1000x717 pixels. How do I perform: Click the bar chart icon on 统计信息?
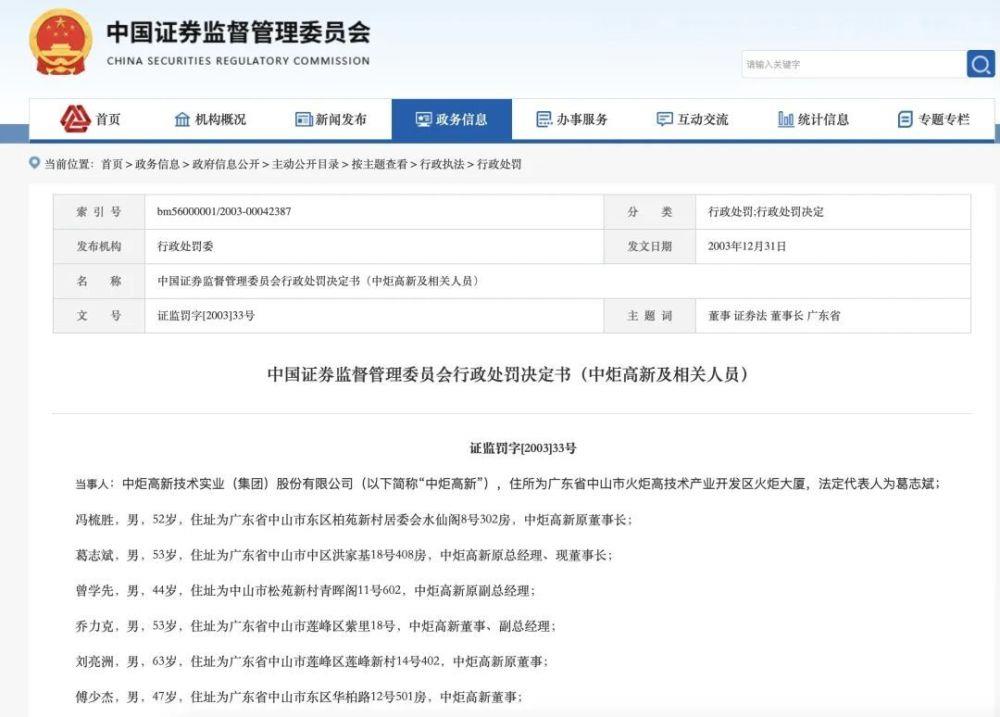pyautogui.click(x=784, y=117)
